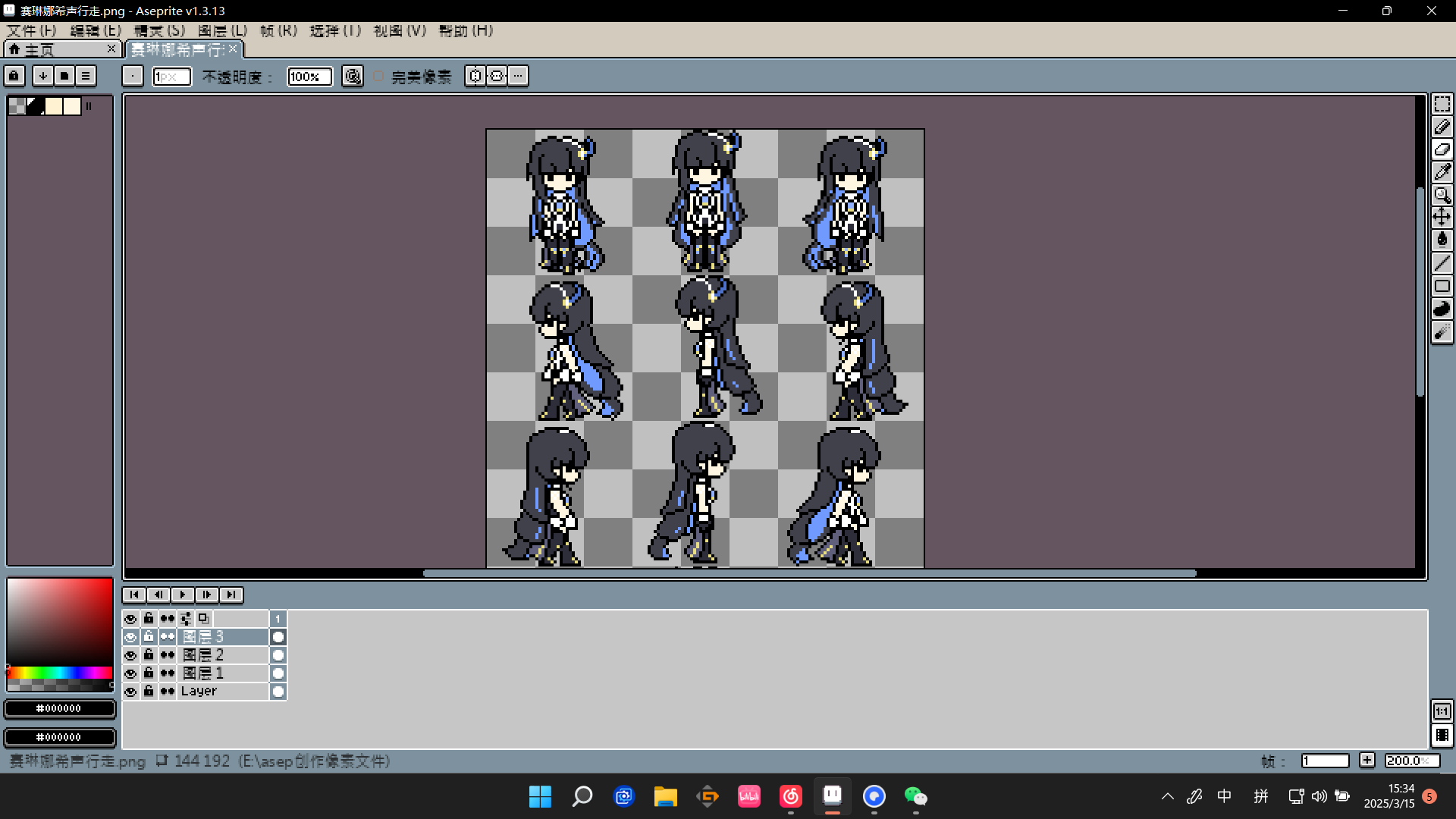This screenshot has height=819, width=1456.
Task: Open the 图层 (L) menu
Action: pos(223,31)
